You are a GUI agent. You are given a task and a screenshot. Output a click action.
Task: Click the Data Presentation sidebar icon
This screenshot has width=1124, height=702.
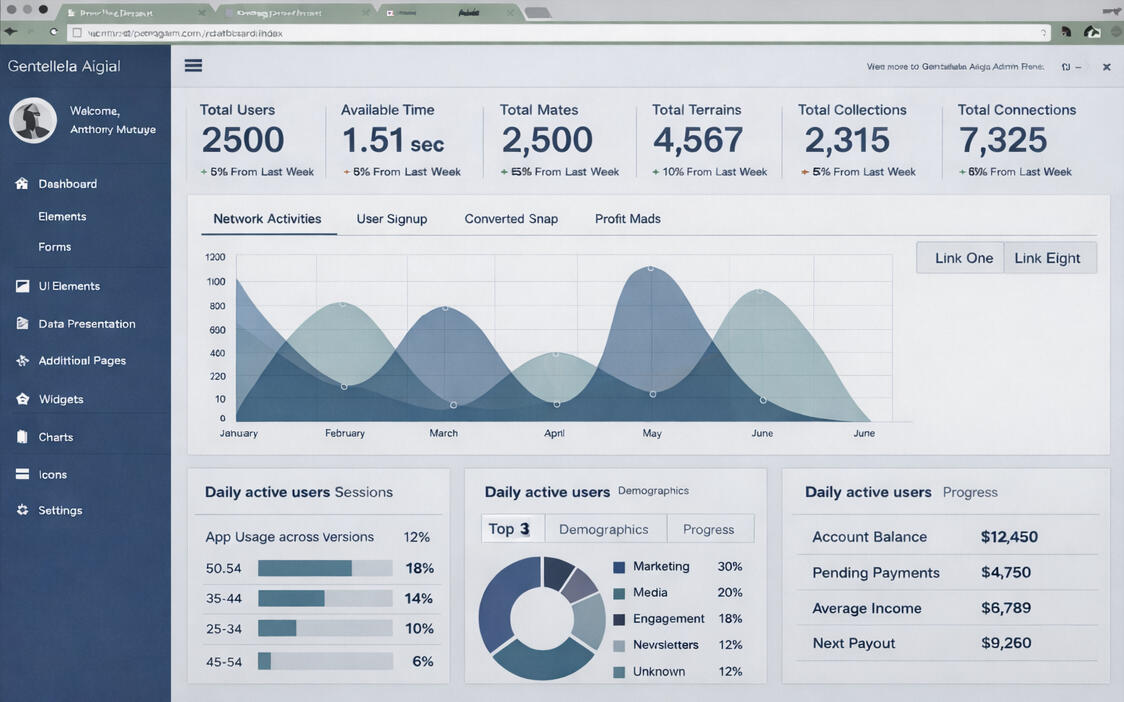[x=22, y=324]
